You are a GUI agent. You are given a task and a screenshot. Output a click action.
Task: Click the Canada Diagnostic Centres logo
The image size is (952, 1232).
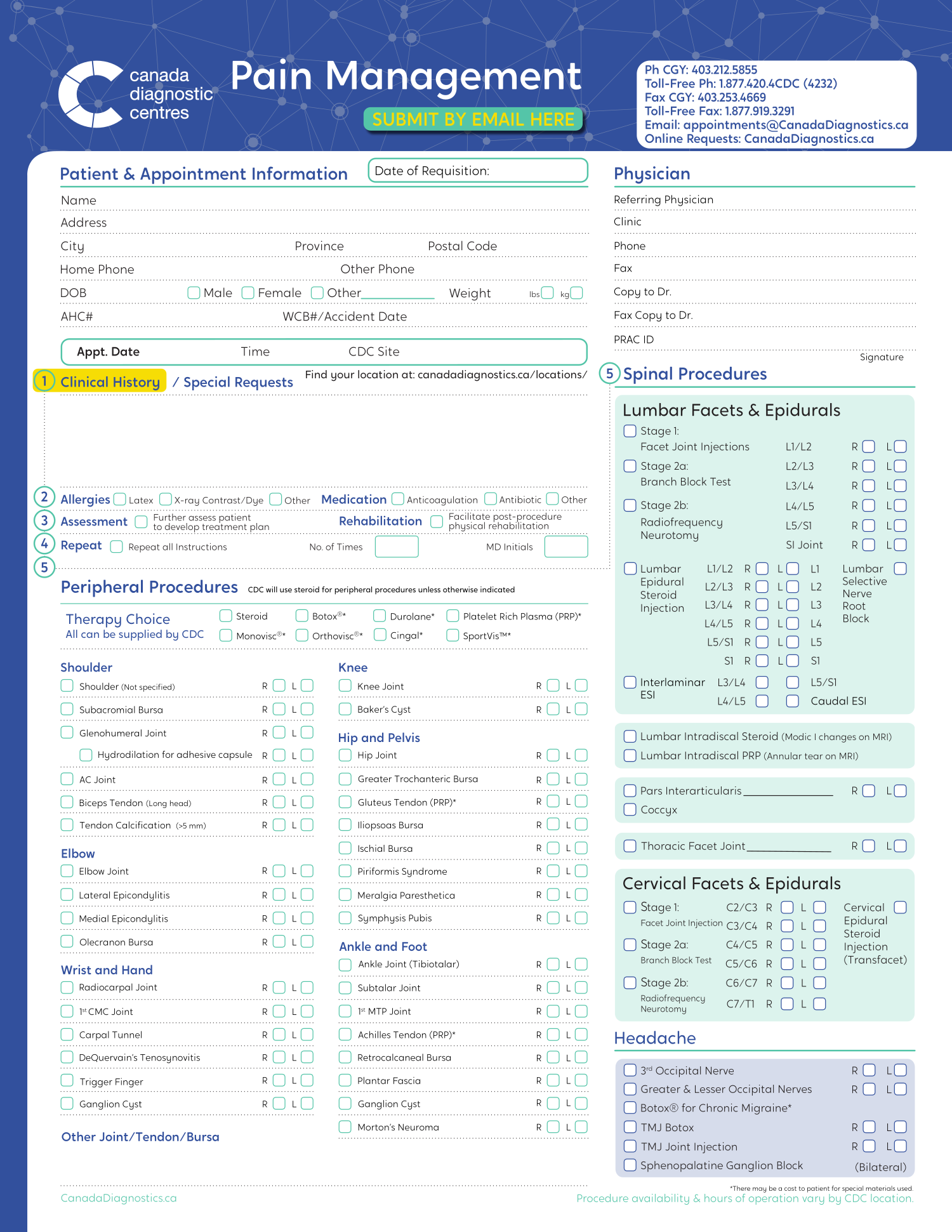coord(136,94)
